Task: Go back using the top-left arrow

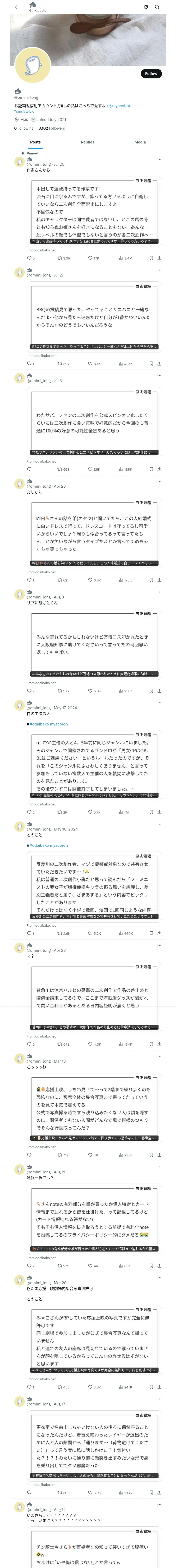Action: [16, 7]
